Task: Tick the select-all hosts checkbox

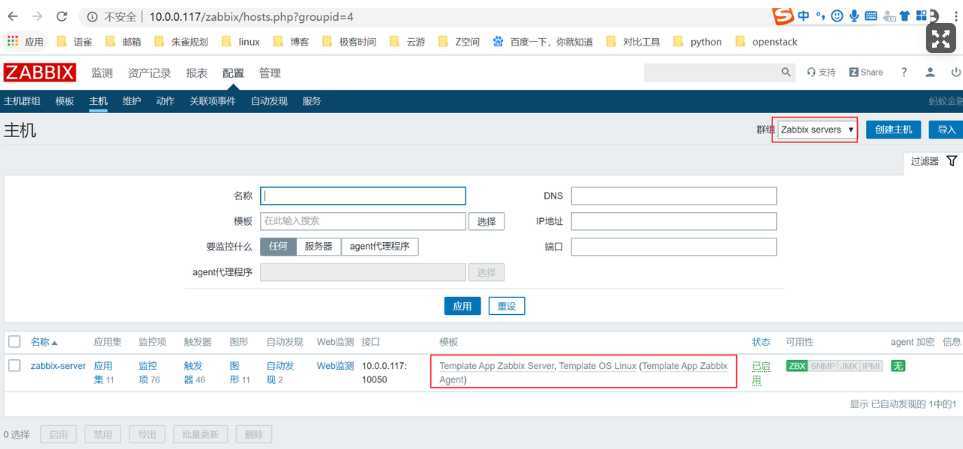Action: [x=15, y=342]
